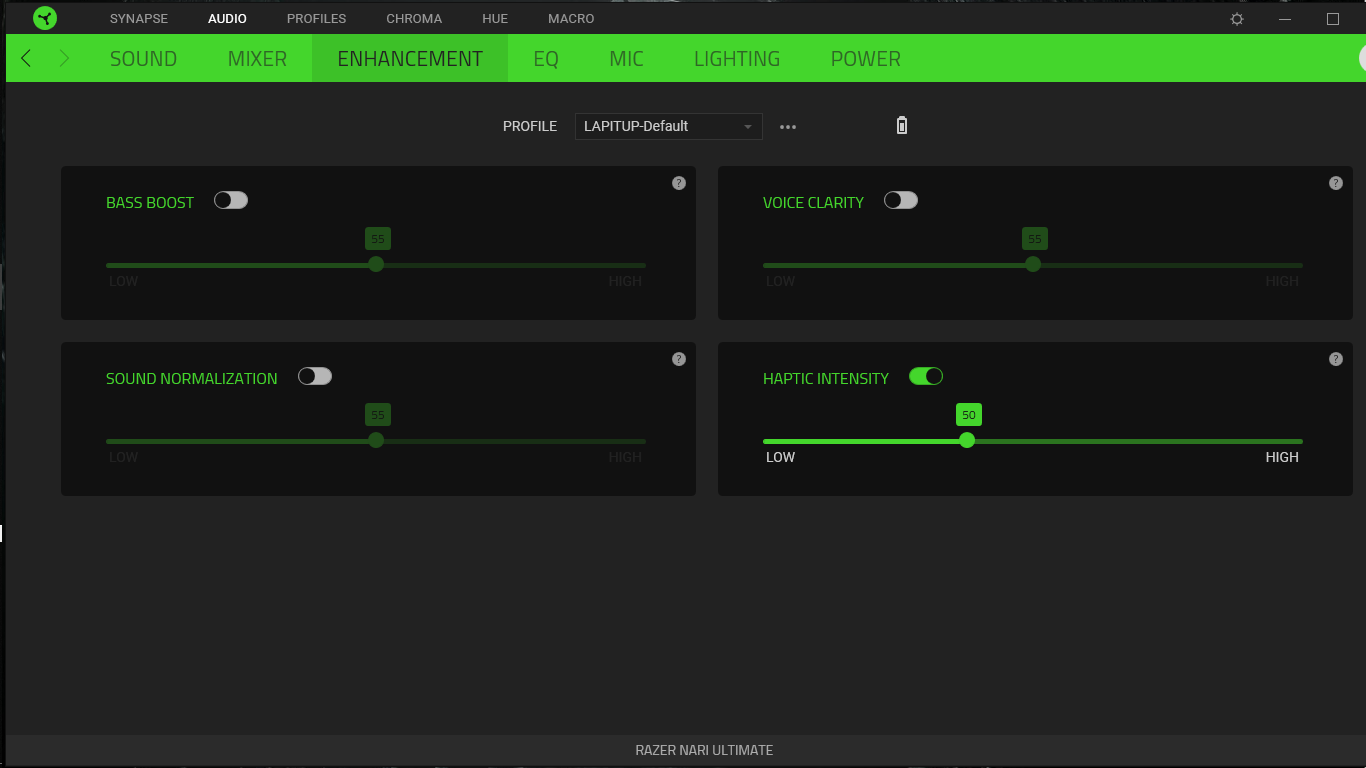
Task: Click the Razer logo icon
Action: [45, 18]
